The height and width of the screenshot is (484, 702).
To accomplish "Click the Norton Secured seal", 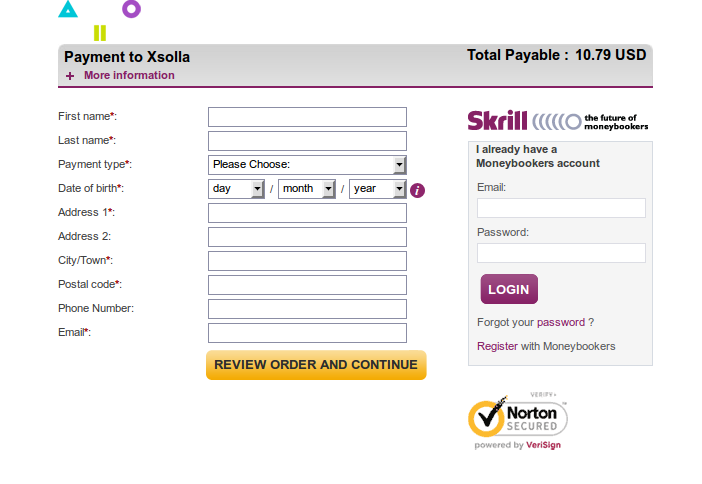I will click(518, 416).
